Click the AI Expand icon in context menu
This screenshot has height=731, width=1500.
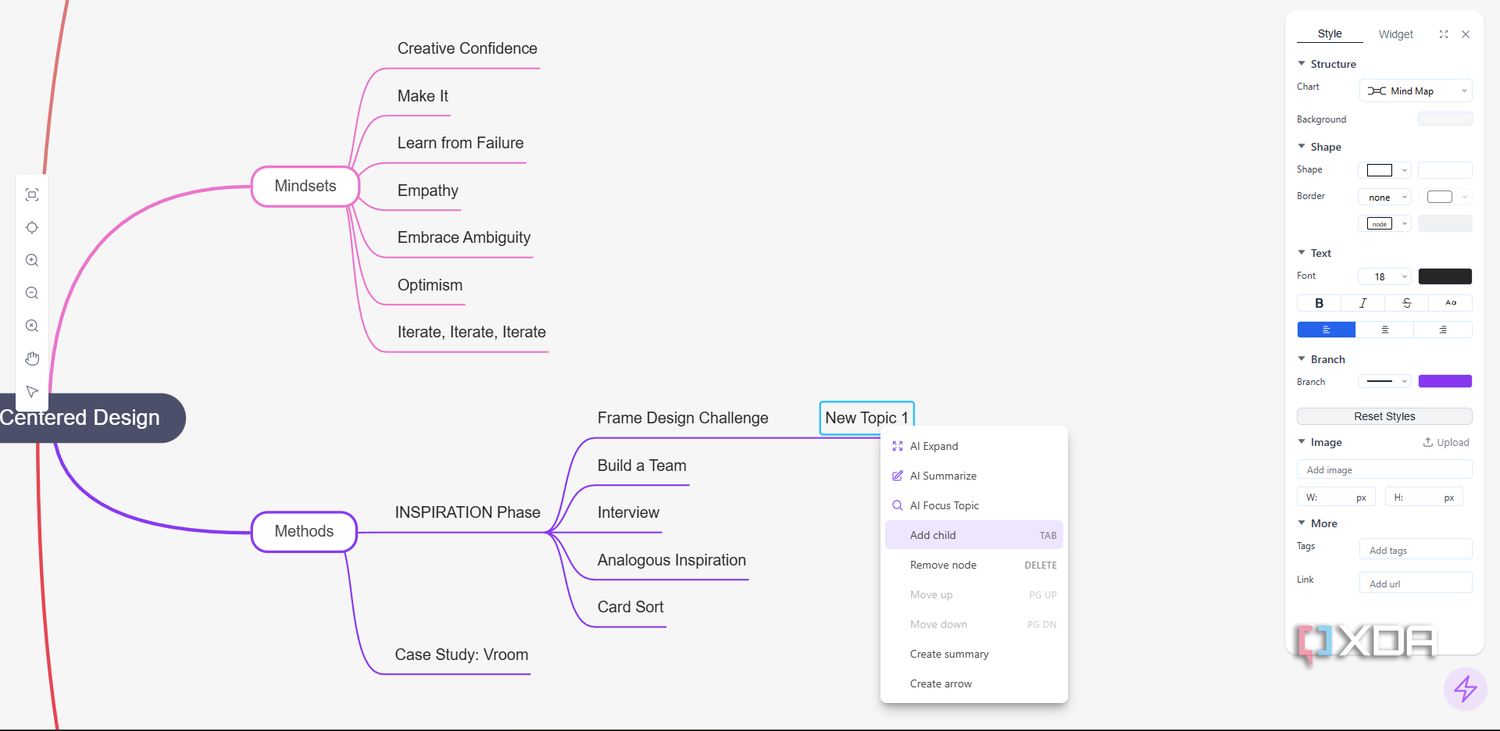click(x=898, y=446)
